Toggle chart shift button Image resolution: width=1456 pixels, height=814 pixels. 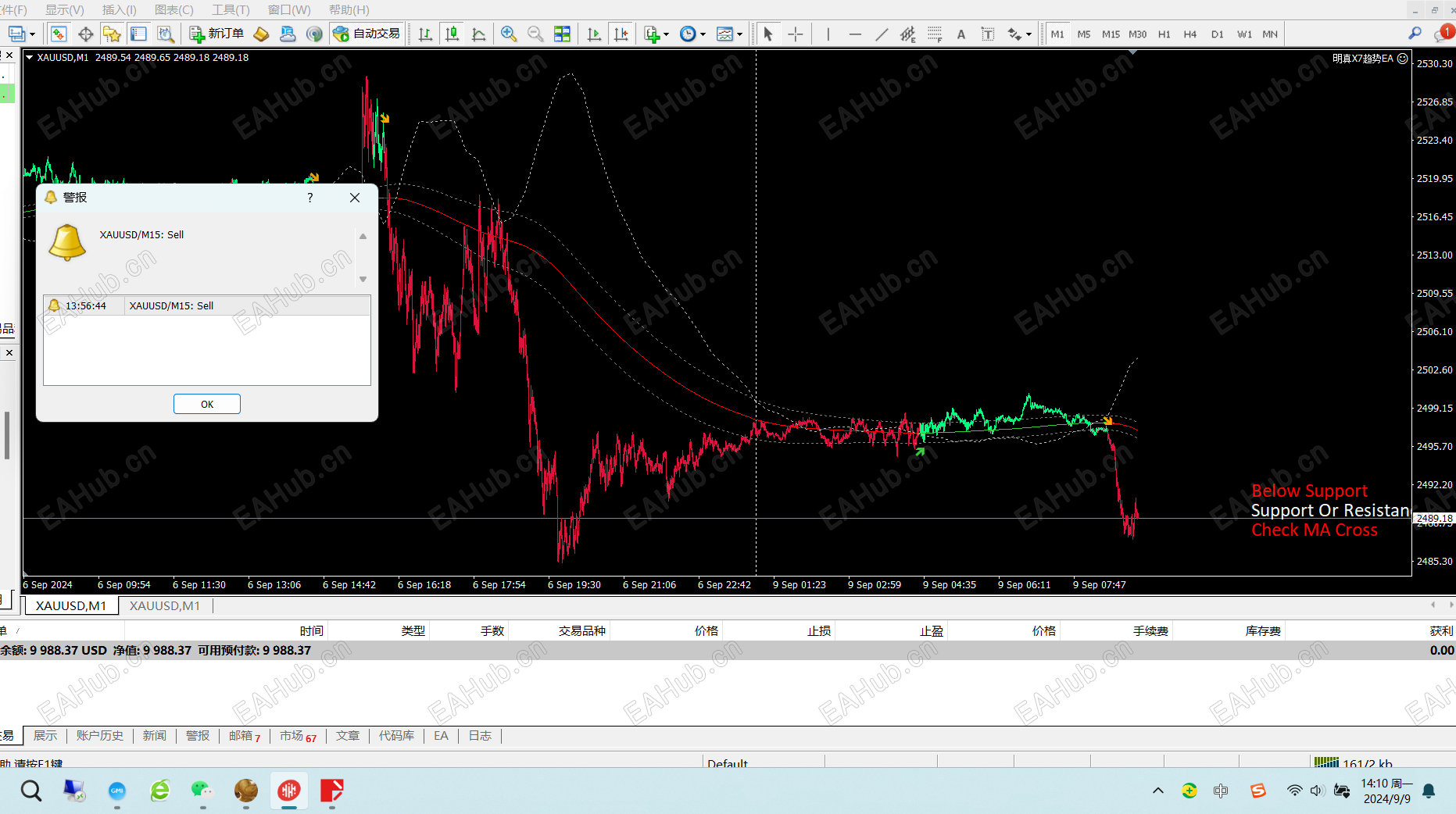point(621,34)
